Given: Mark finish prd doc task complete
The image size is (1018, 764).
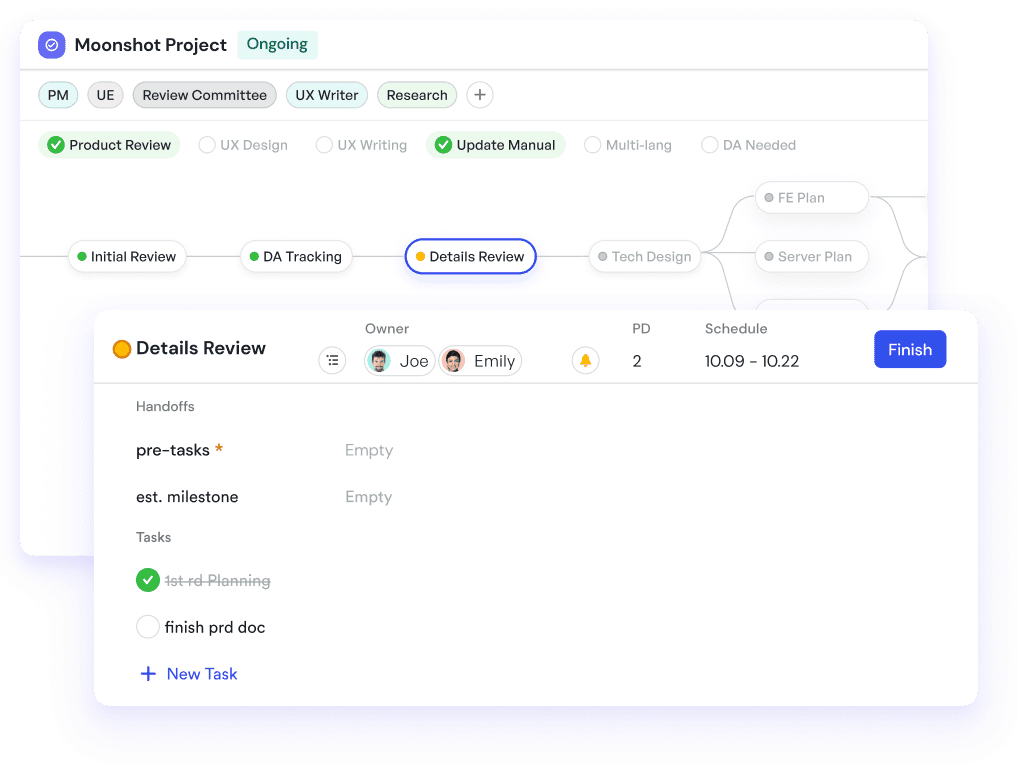Looking at the screenshot, I should (x=147, y=627).
